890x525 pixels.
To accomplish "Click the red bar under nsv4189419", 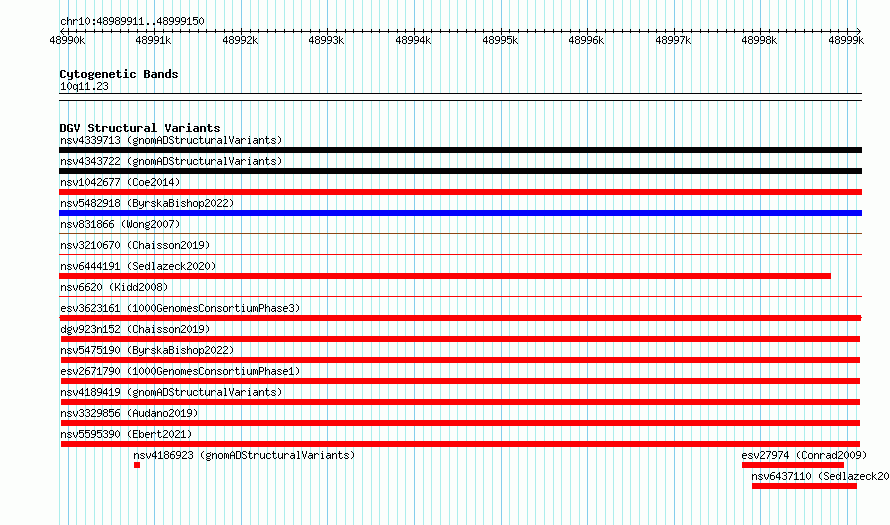I will click(460, 402).
